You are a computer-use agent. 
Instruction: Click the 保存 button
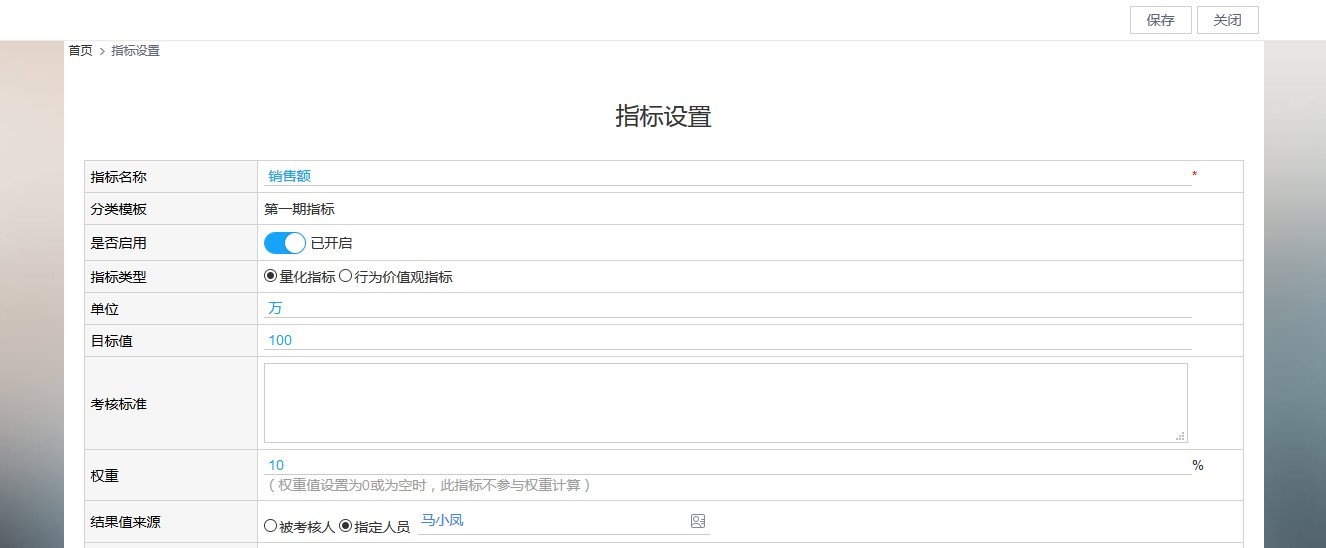[x=1160, y=20]
